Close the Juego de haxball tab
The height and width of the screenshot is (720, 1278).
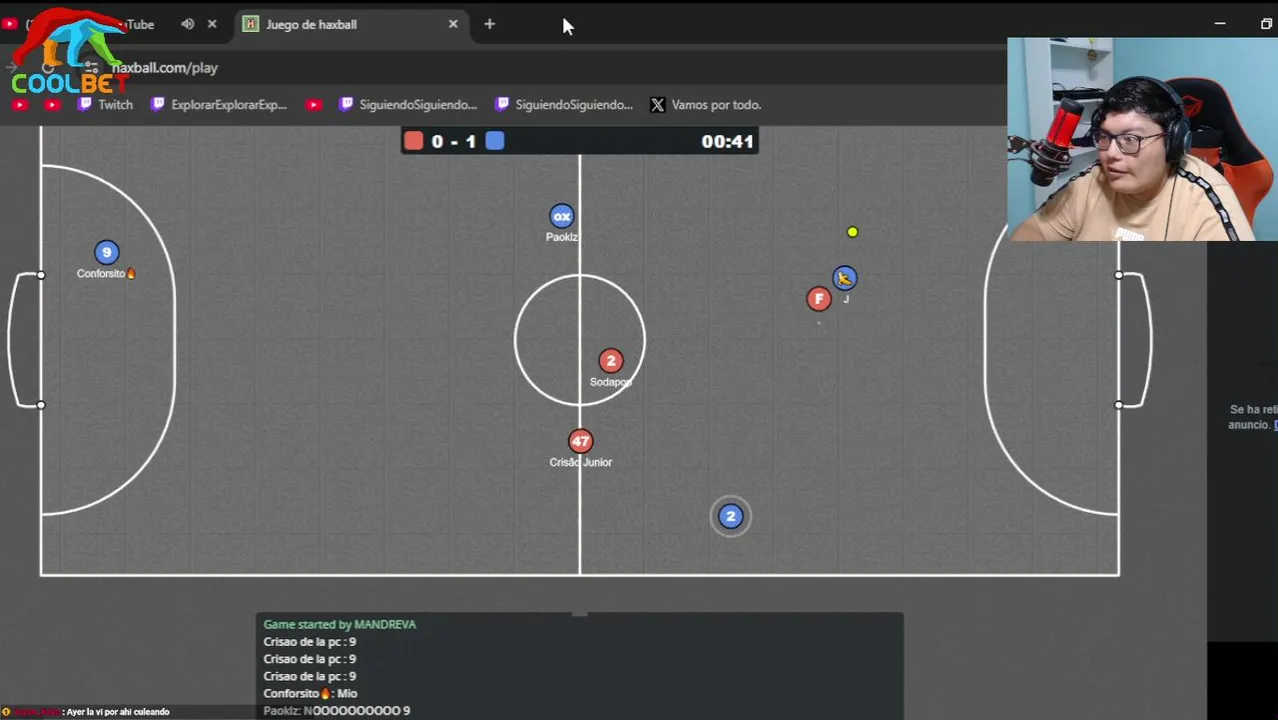coord(453,24)
